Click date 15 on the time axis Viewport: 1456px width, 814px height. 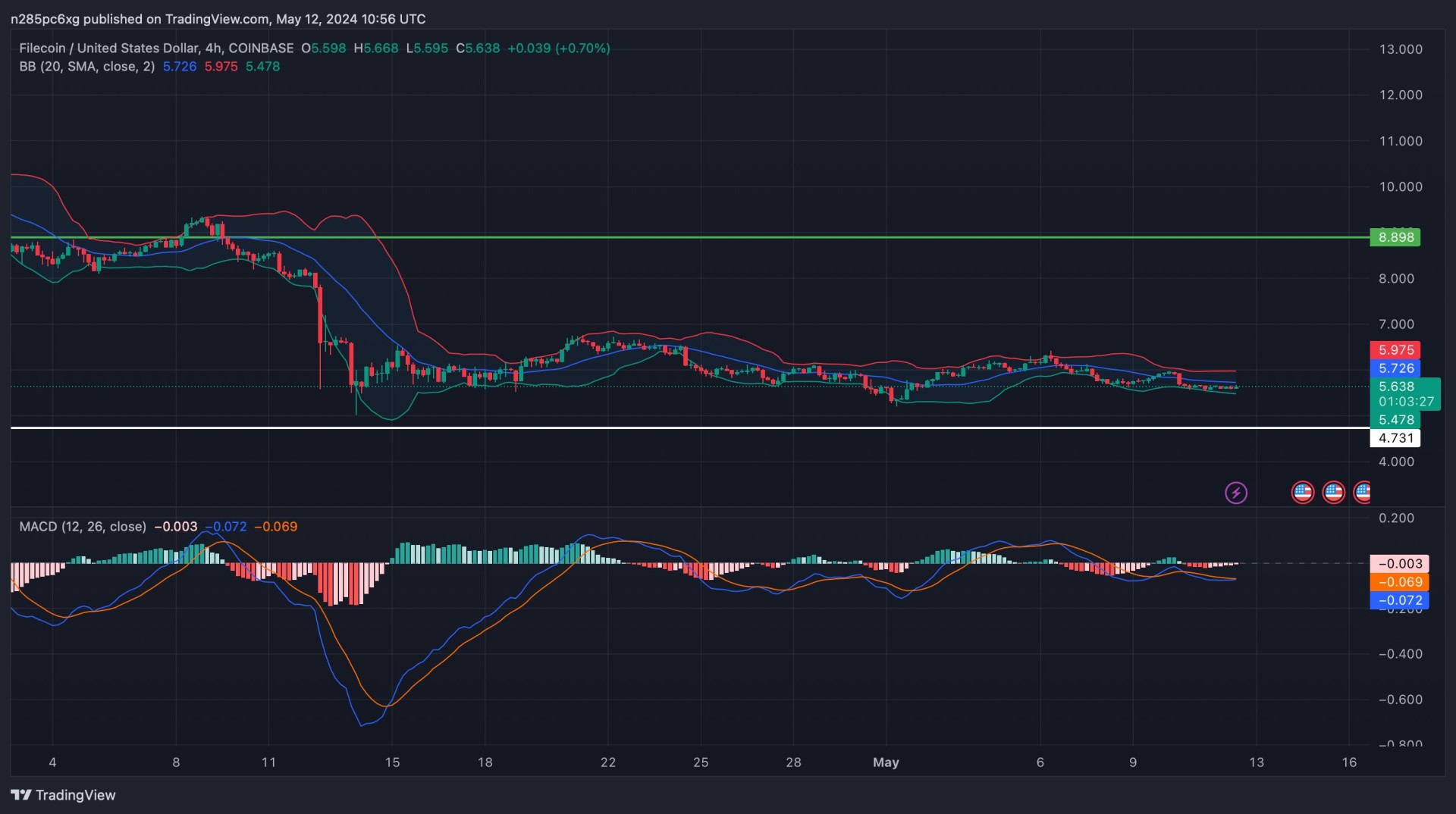tap(392, 762)
